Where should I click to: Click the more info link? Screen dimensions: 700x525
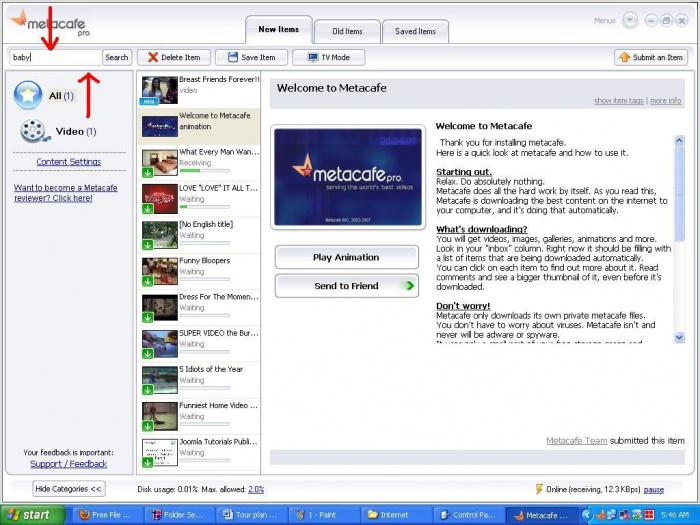[x=666, y=100]
